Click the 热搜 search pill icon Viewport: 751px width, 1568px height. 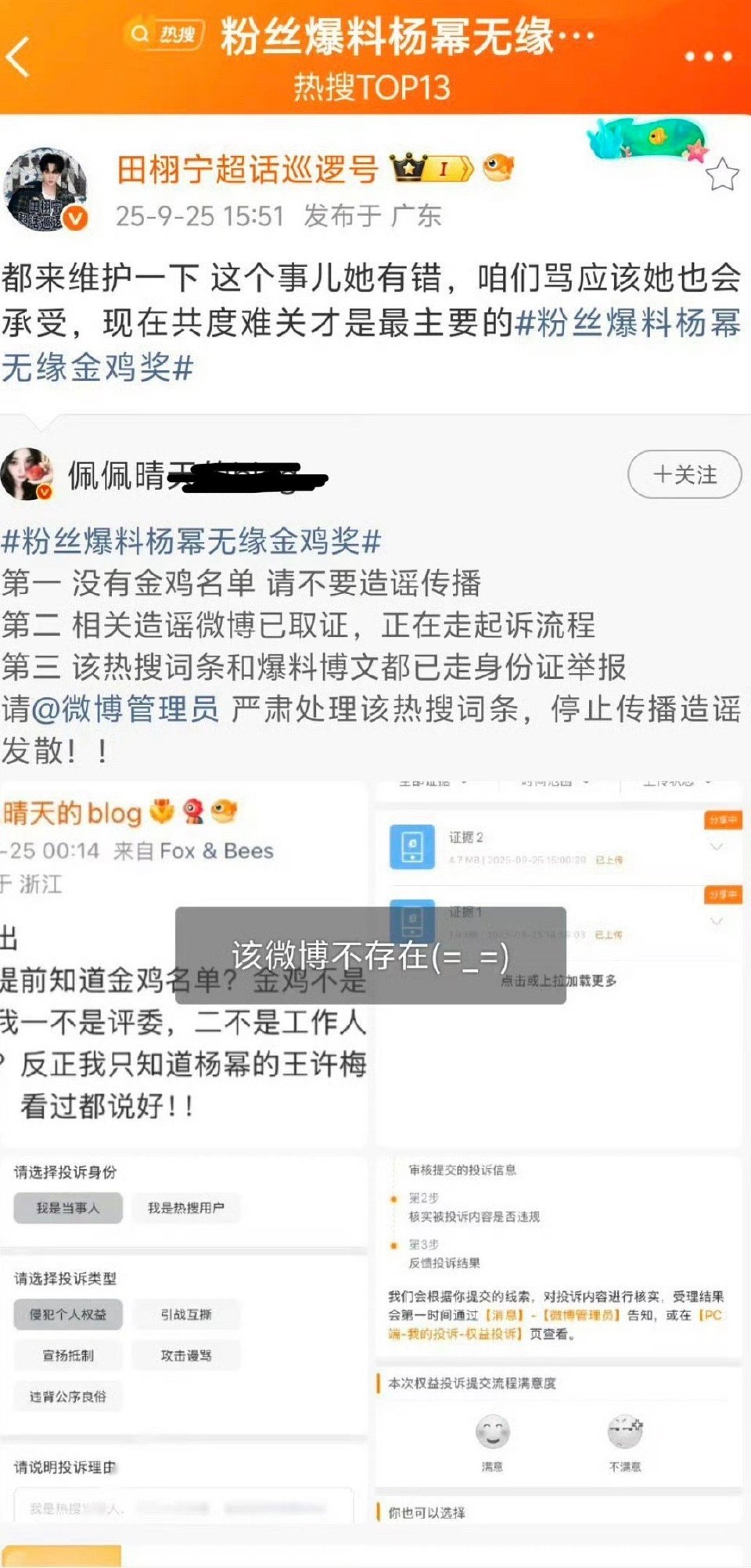pos(165,34)
